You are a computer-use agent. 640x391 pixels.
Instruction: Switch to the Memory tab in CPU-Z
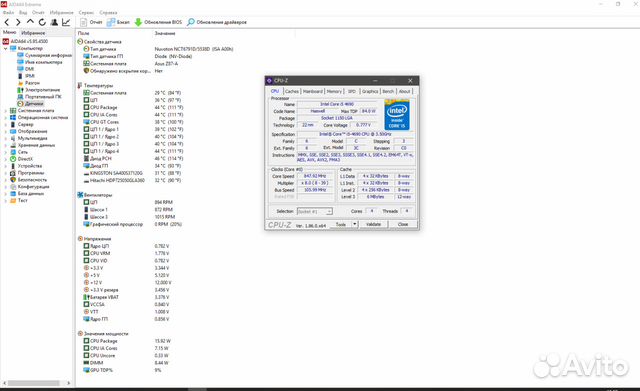pos(334,91)
